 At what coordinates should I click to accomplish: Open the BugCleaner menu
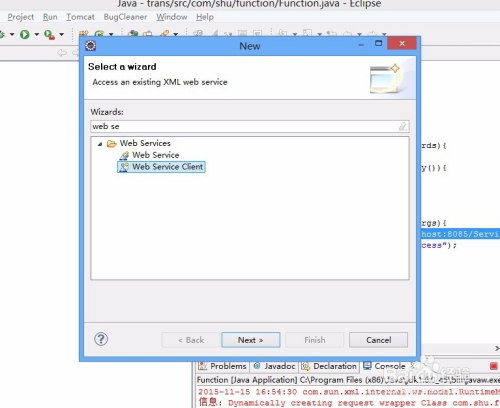pyautogui.click(x=125, y=17)
